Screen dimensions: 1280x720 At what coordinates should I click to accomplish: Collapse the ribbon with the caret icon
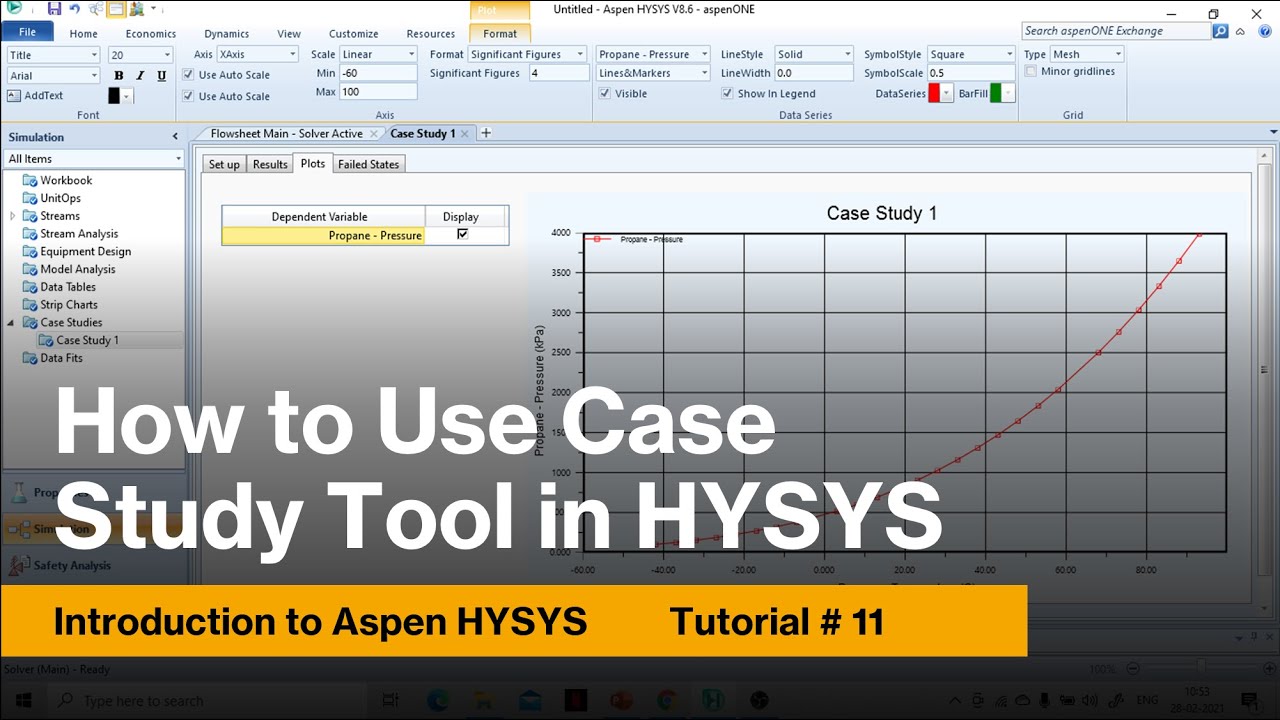coord(1240,31)
